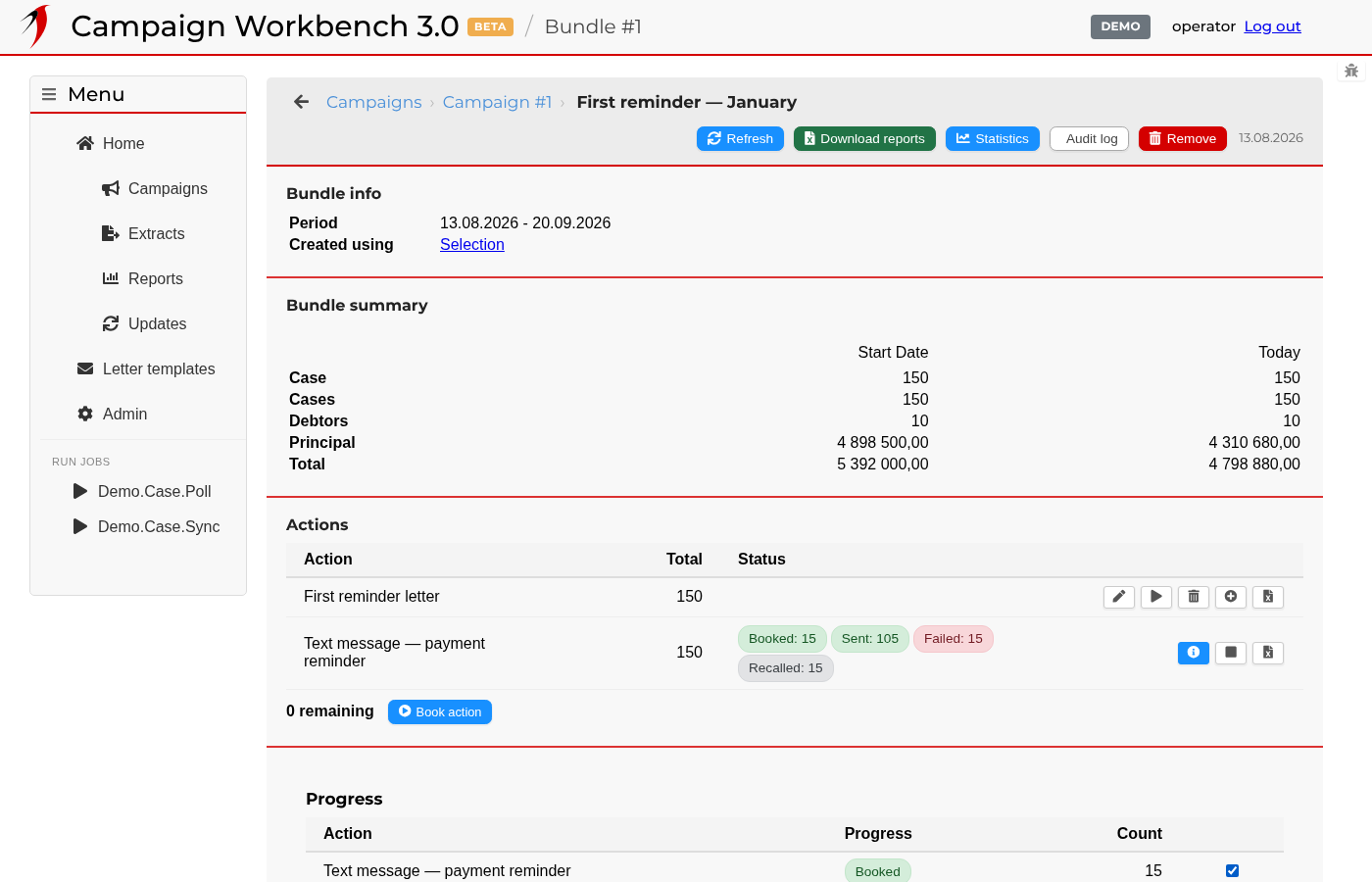Go to Campaign #1 breadcrumb link
Screen dimensions: 1372x882
coord(498,102)
